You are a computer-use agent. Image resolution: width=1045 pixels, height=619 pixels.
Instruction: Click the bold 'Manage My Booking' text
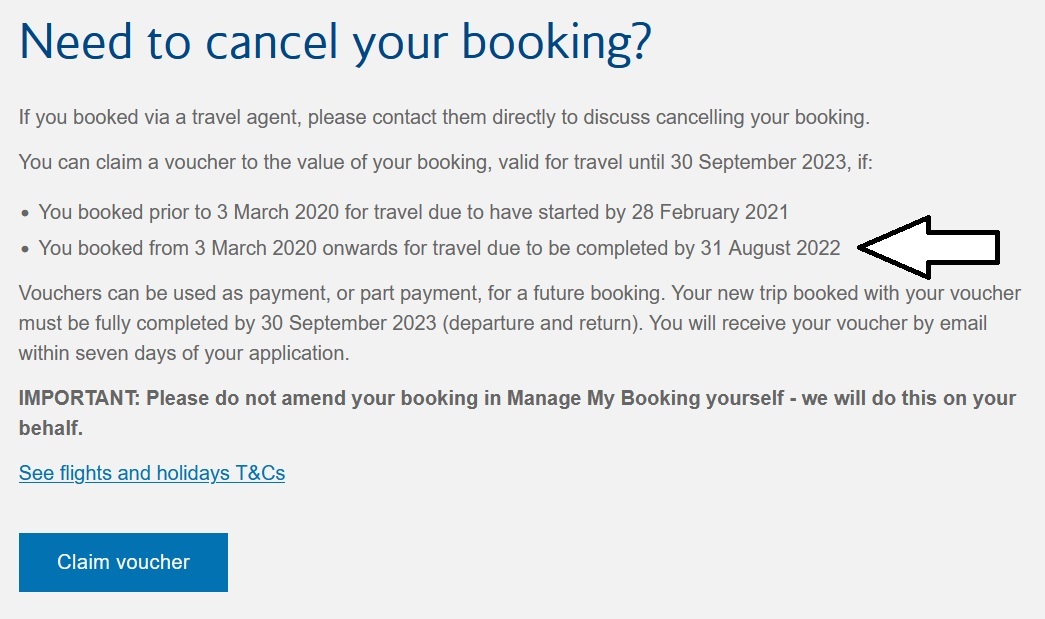(588, 398)
